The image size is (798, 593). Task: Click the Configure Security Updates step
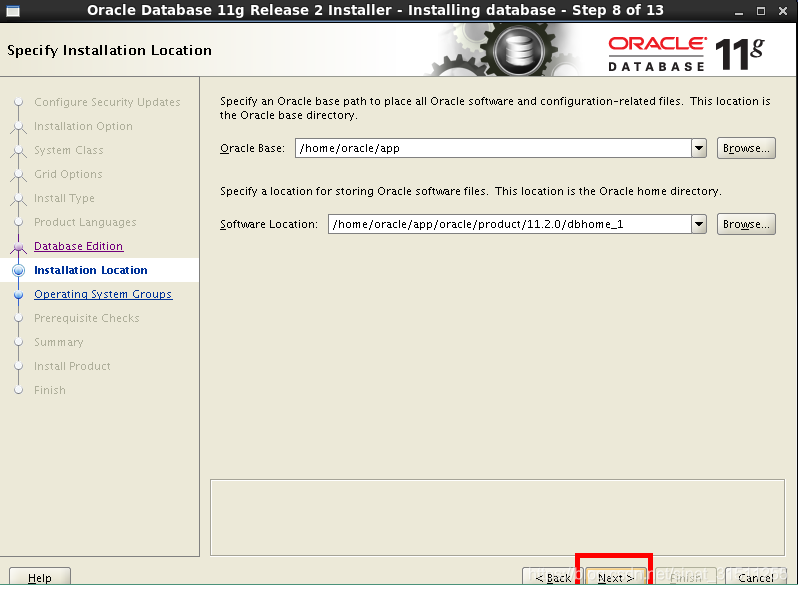point(107,102)
